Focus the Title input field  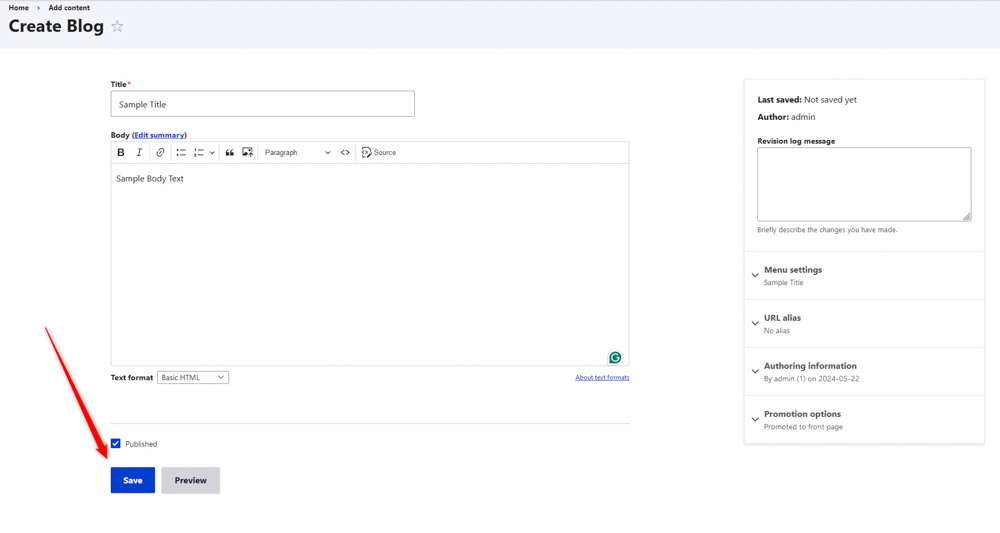[x=263, y=104]
